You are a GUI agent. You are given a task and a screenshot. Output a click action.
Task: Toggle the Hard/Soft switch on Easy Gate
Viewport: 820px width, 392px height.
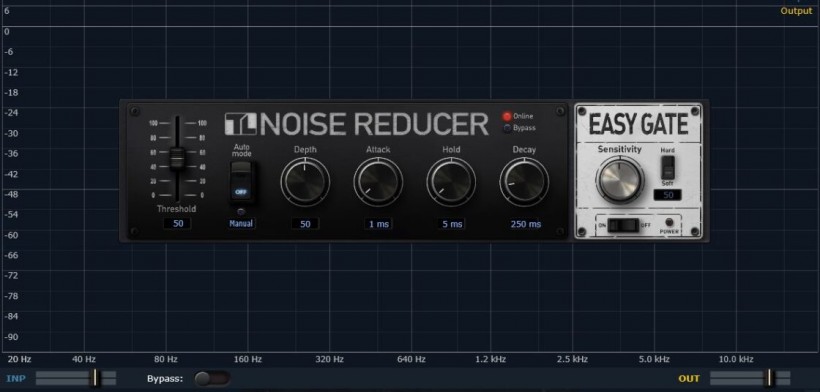(x=667, y=167)
